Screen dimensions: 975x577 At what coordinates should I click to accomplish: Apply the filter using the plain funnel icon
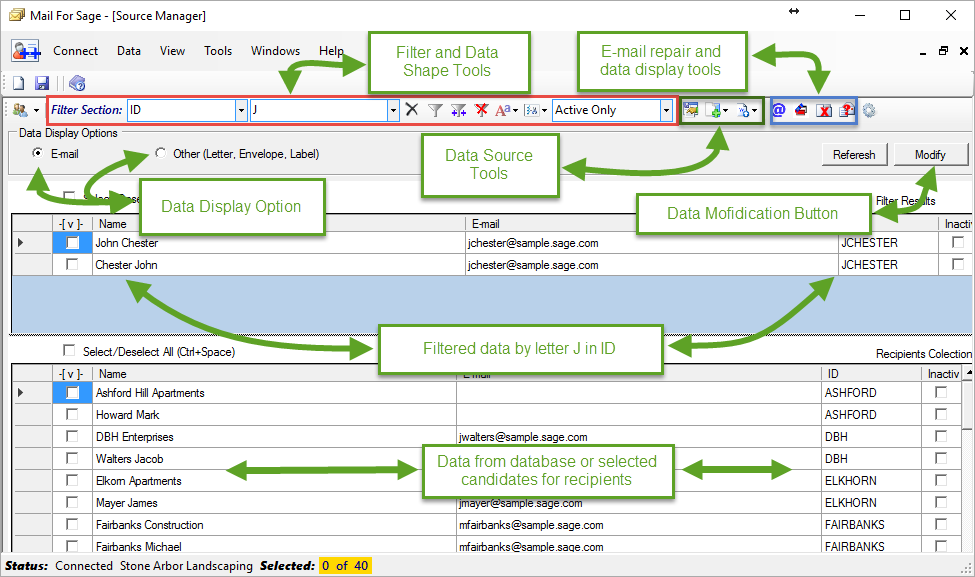click(435, 110)
